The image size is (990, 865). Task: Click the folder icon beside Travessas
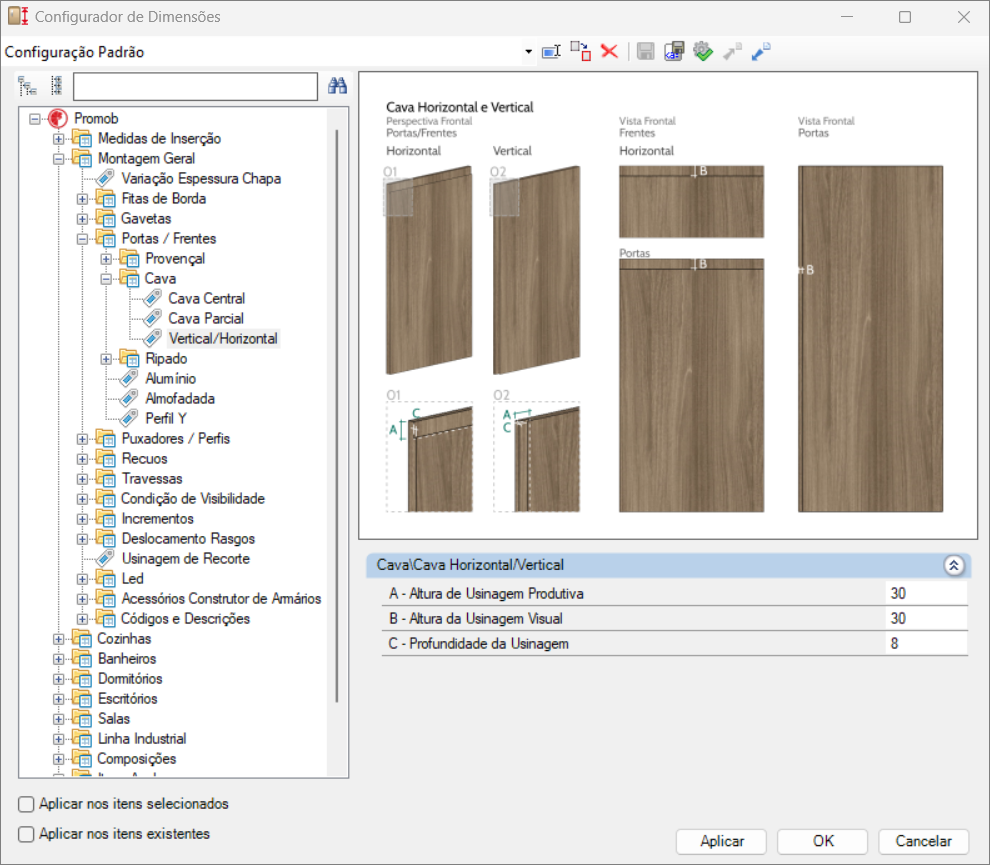(105, 478)
